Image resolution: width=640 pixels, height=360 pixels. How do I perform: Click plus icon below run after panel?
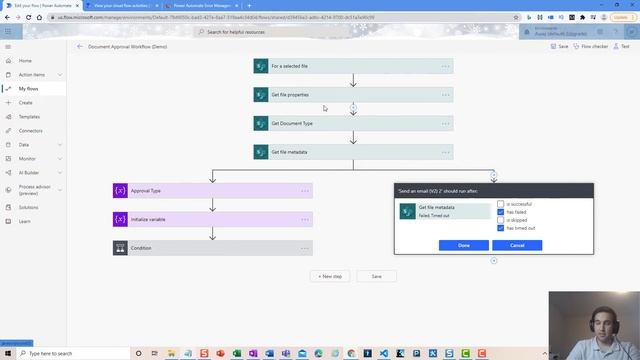click(x=494, y=260)
